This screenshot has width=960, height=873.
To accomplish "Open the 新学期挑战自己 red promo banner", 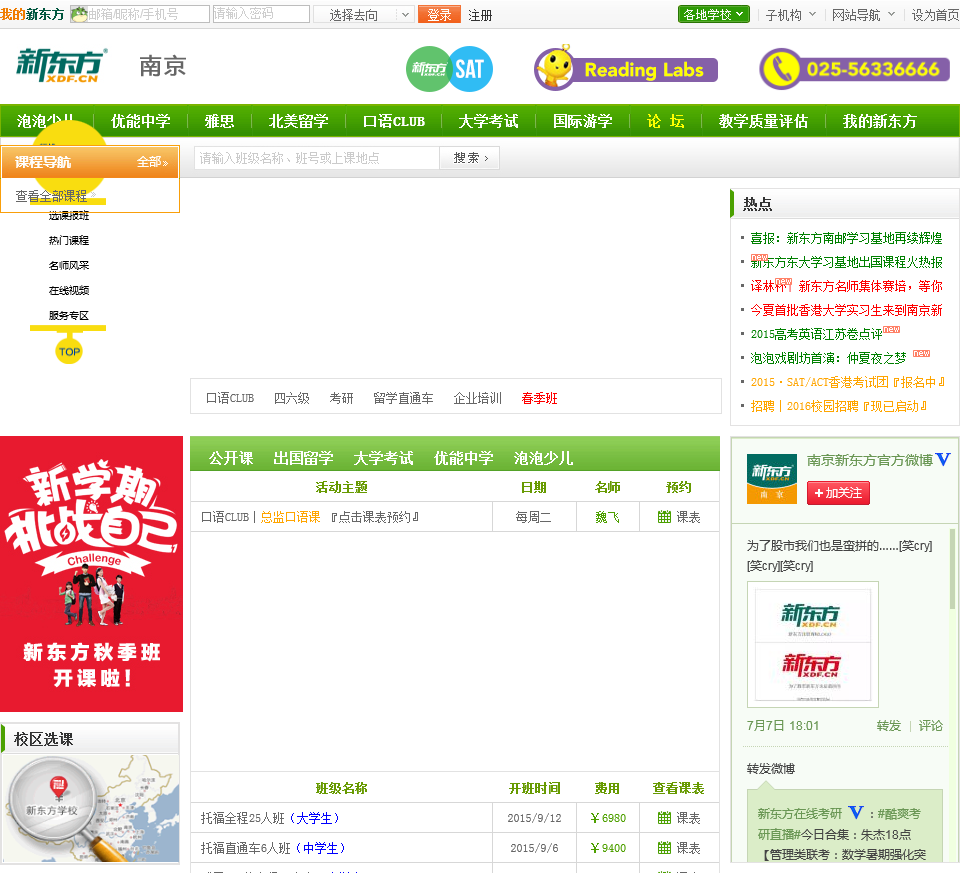I will (91, 574).
